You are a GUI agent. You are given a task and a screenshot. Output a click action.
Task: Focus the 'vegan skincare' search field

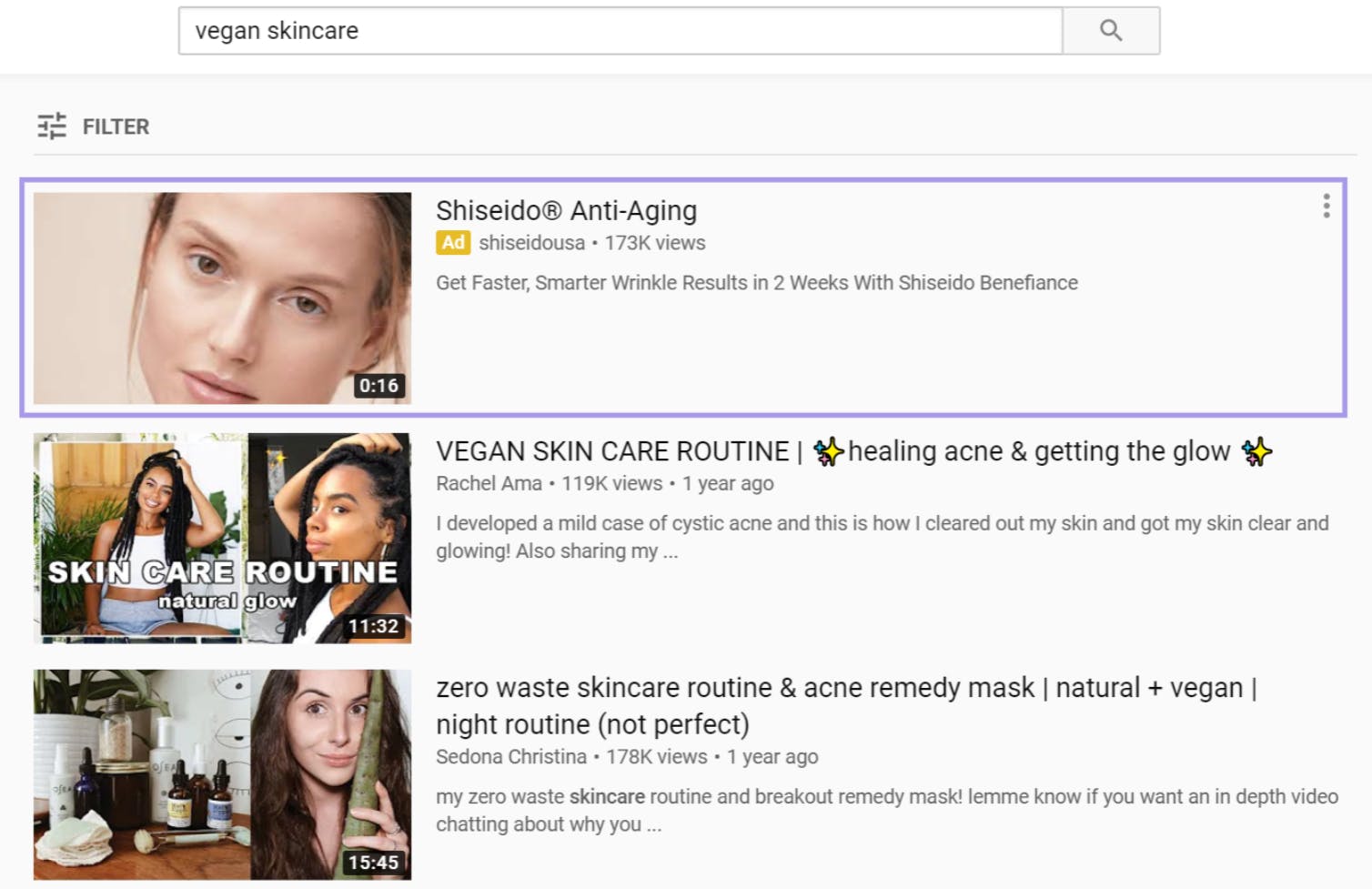point(620,31)
